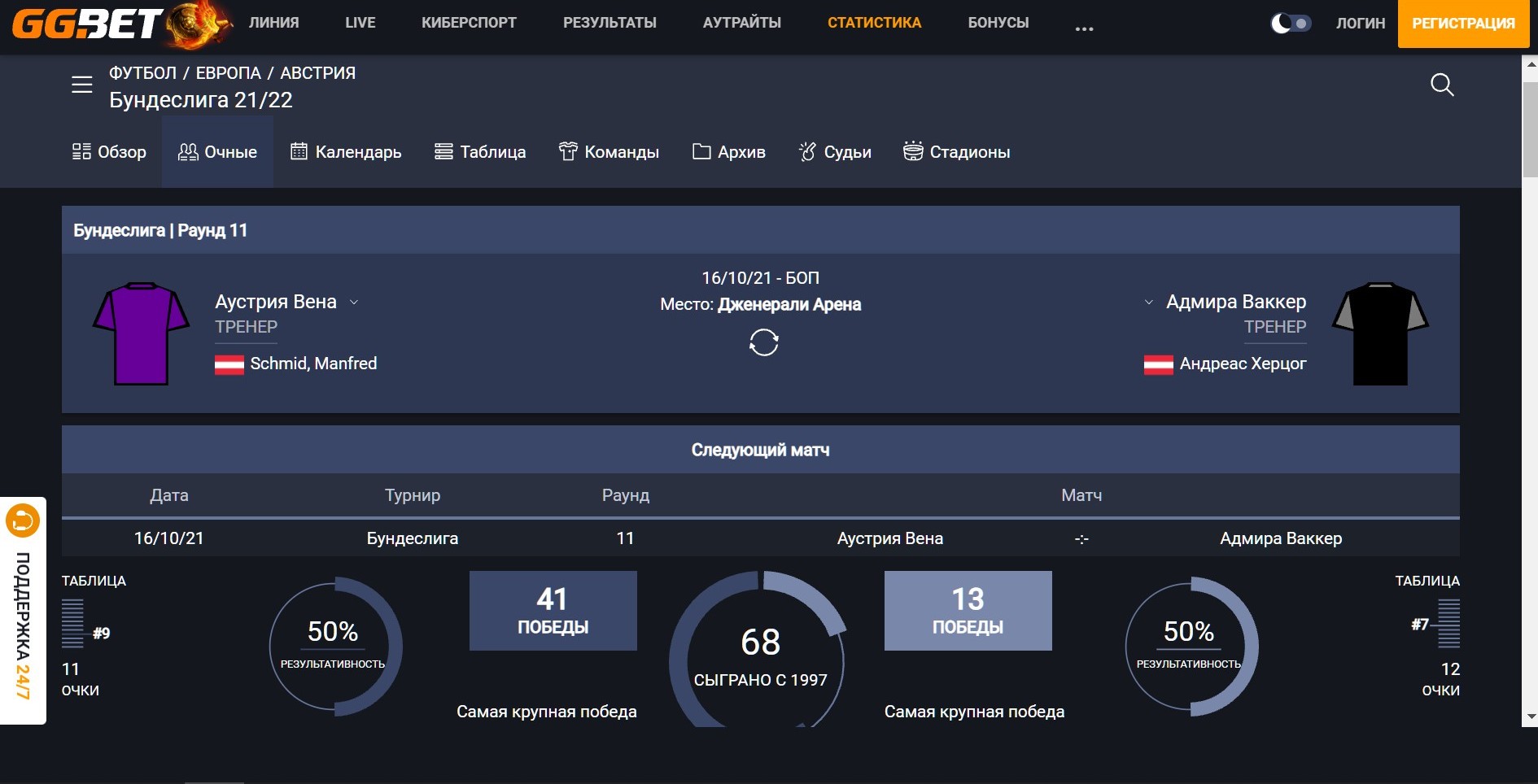The width and height of the screenshot is (1538, 784).
Task: Click the 41 ПОБЕДЫ box
Action: click(553, 611)
